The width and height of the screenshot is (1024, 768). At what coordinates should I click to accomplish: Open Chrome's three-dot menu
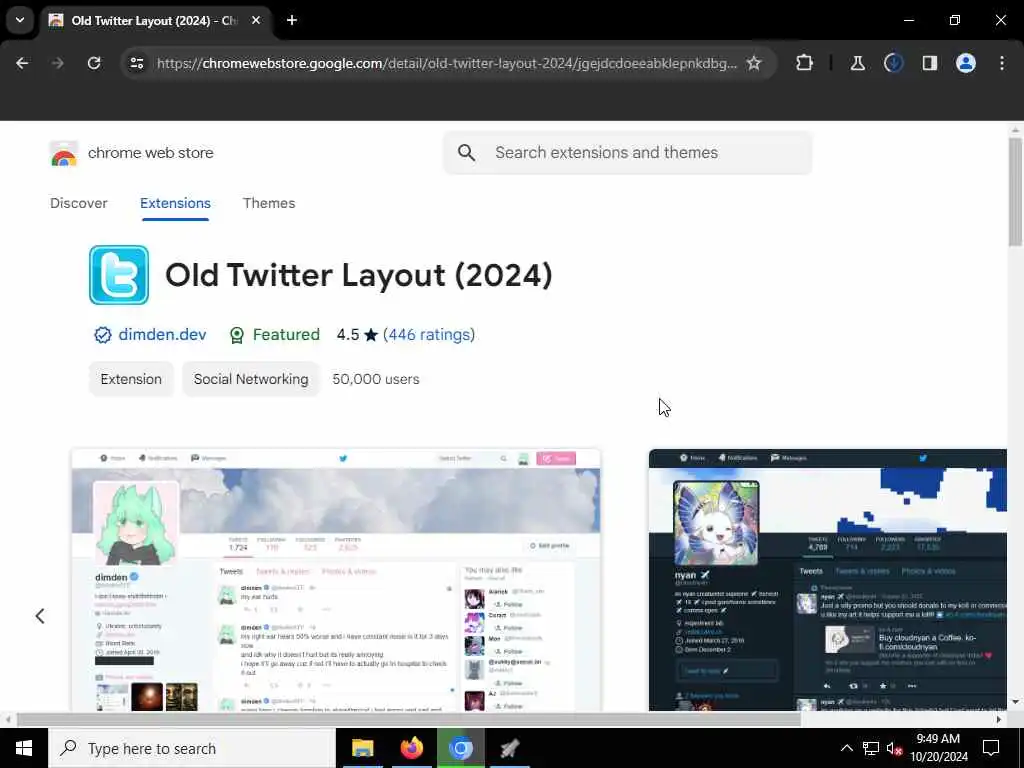1002,63
